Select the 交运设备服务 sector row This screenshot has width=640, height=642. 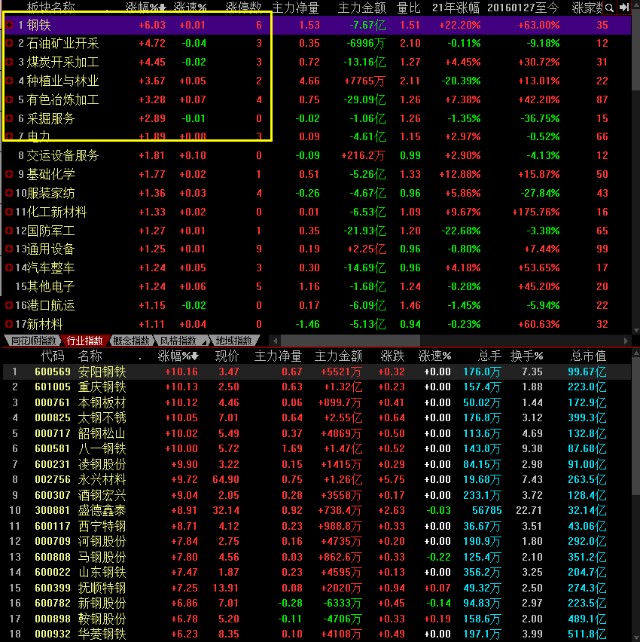62,155
